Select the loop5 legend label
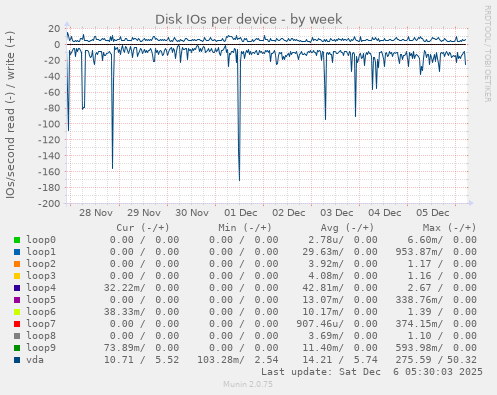The image size is (497, 395). pos(41,300)
